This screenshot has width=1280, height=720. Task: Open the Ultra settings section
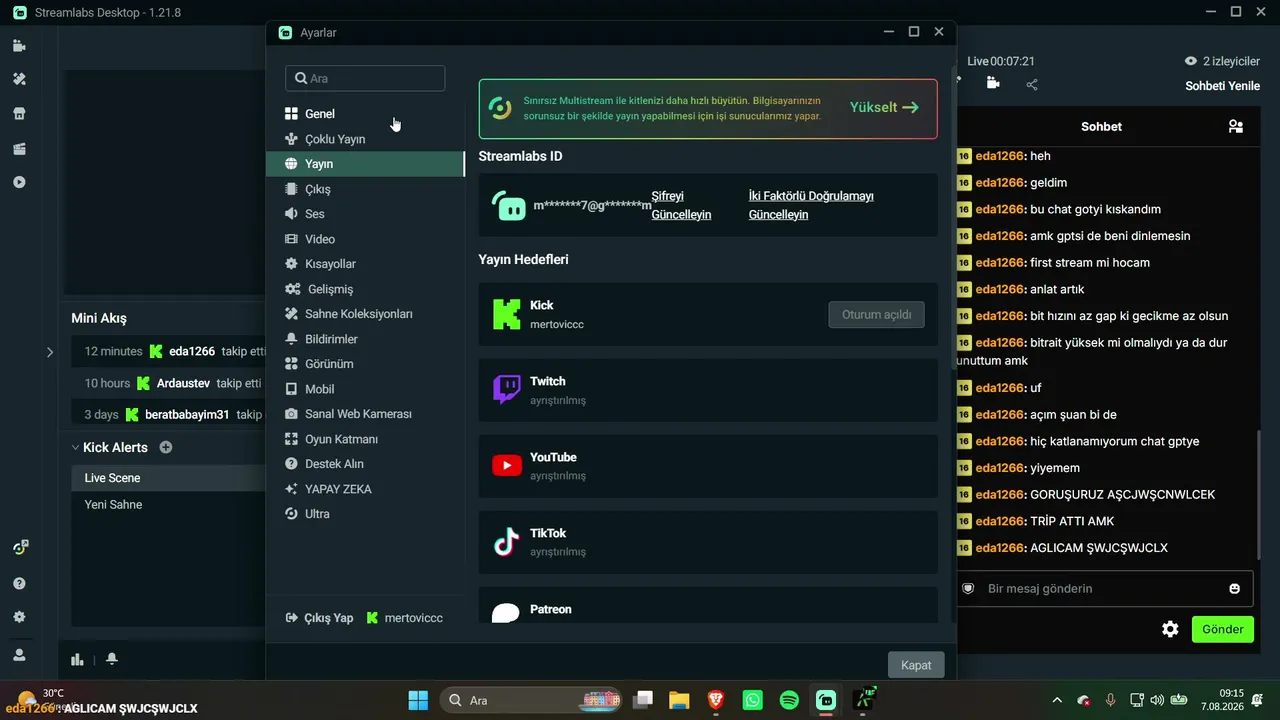365,514
